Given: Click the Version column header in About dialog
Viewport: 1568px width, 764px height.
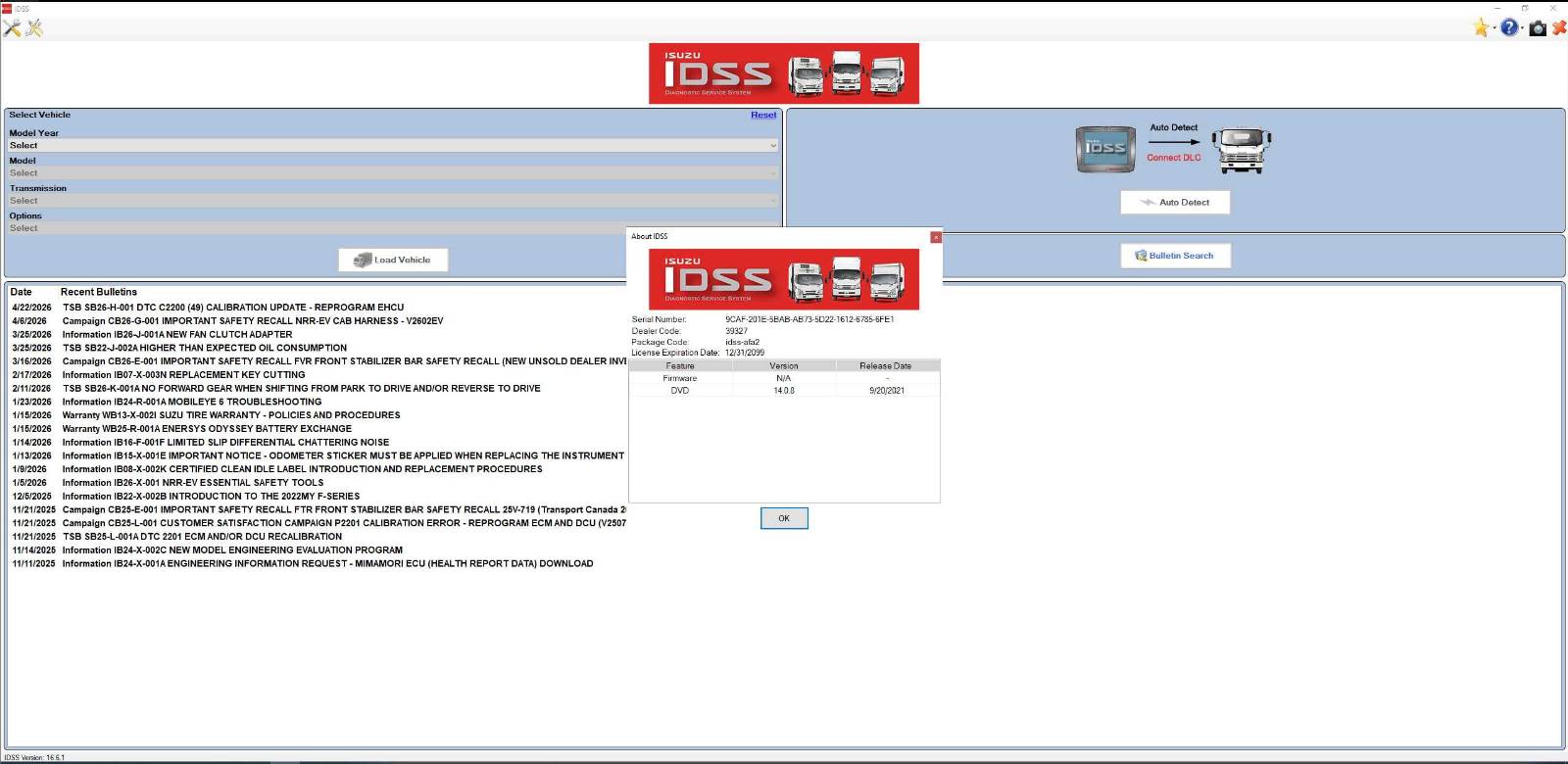Looking at the screenshot, I should [784, 365].
